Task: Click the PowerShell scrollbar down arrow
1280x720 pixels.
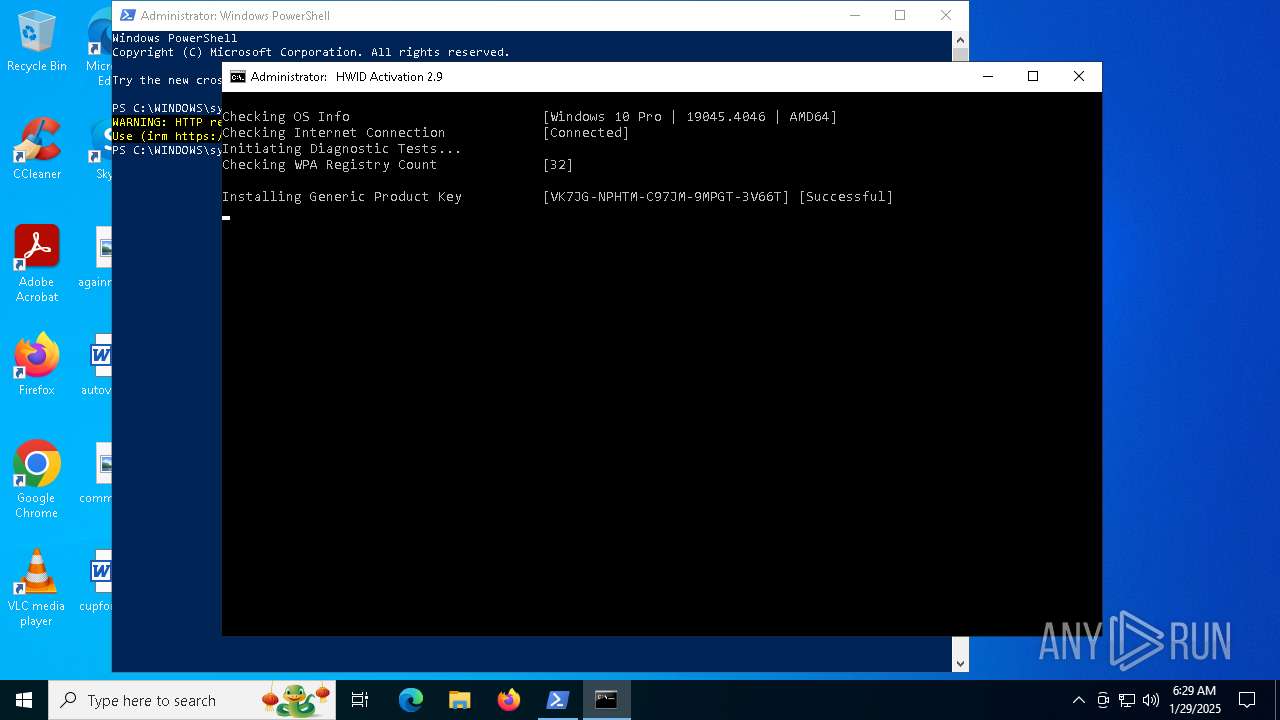Action: tap(960, 663)
